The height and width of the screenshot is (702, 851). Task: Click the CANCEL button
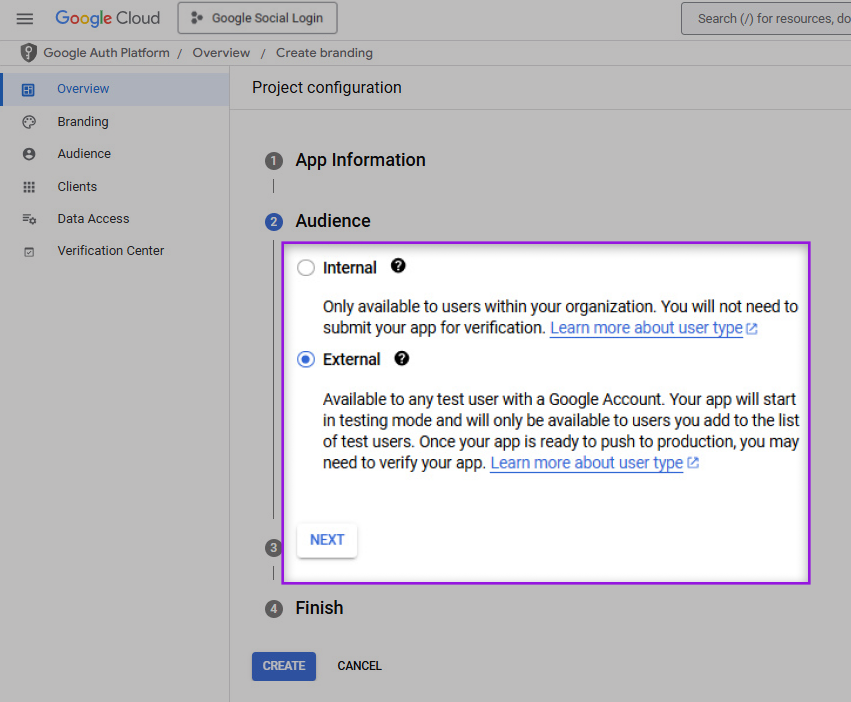[359, 666]
